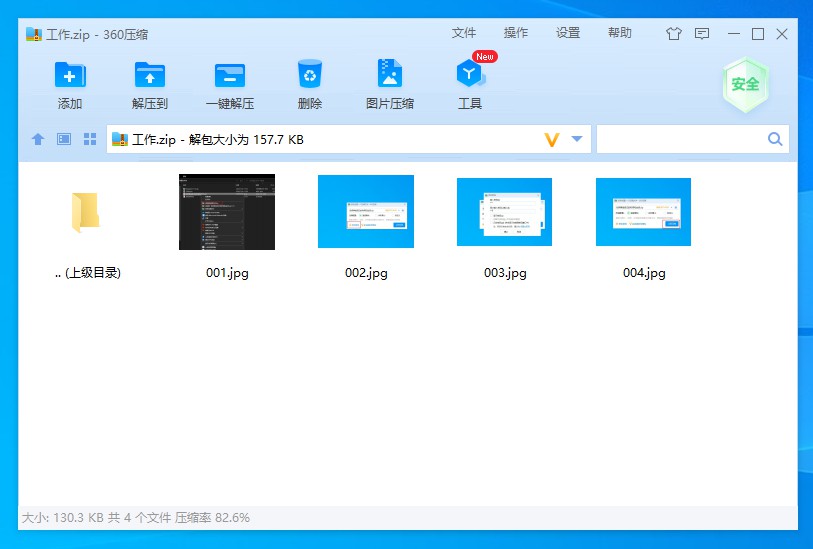The height and width of the screenshot is (549, 813).
Task: Select the 003.jpg thumbnail
Action: pyautogui.click(x=504, y=212)
